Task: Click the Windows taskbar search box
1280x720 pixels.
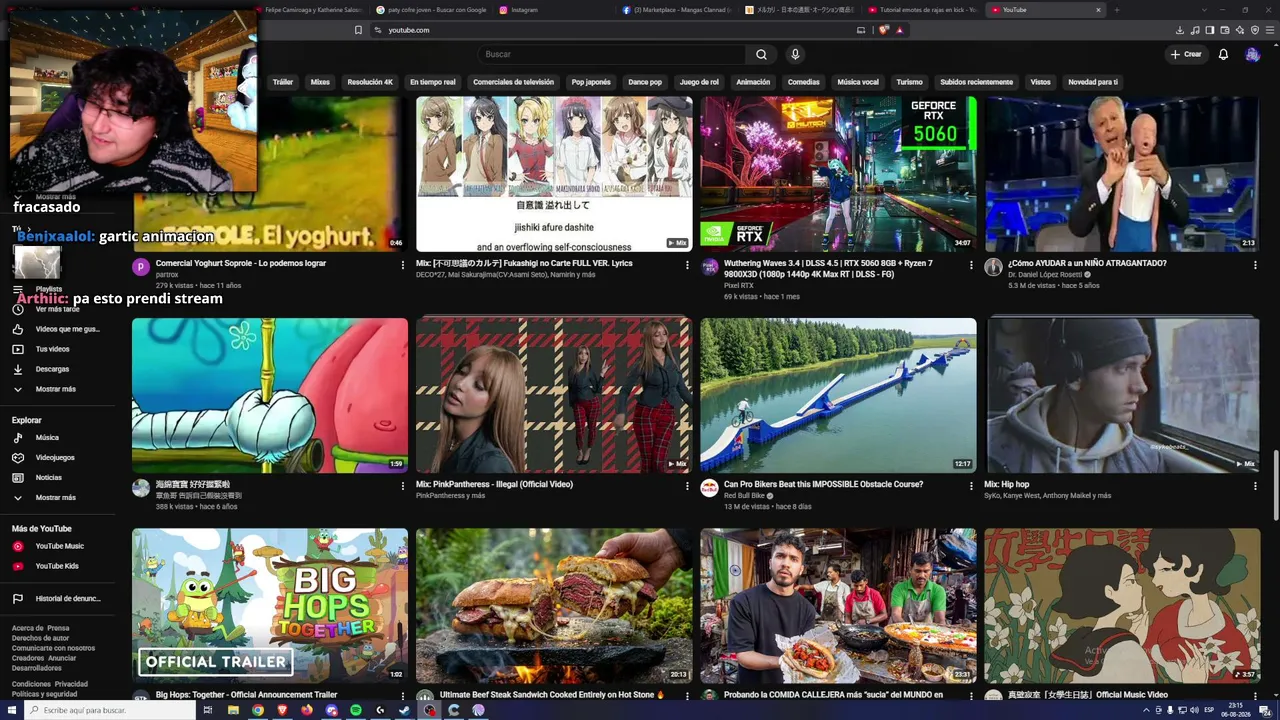Action: [108, 710]
